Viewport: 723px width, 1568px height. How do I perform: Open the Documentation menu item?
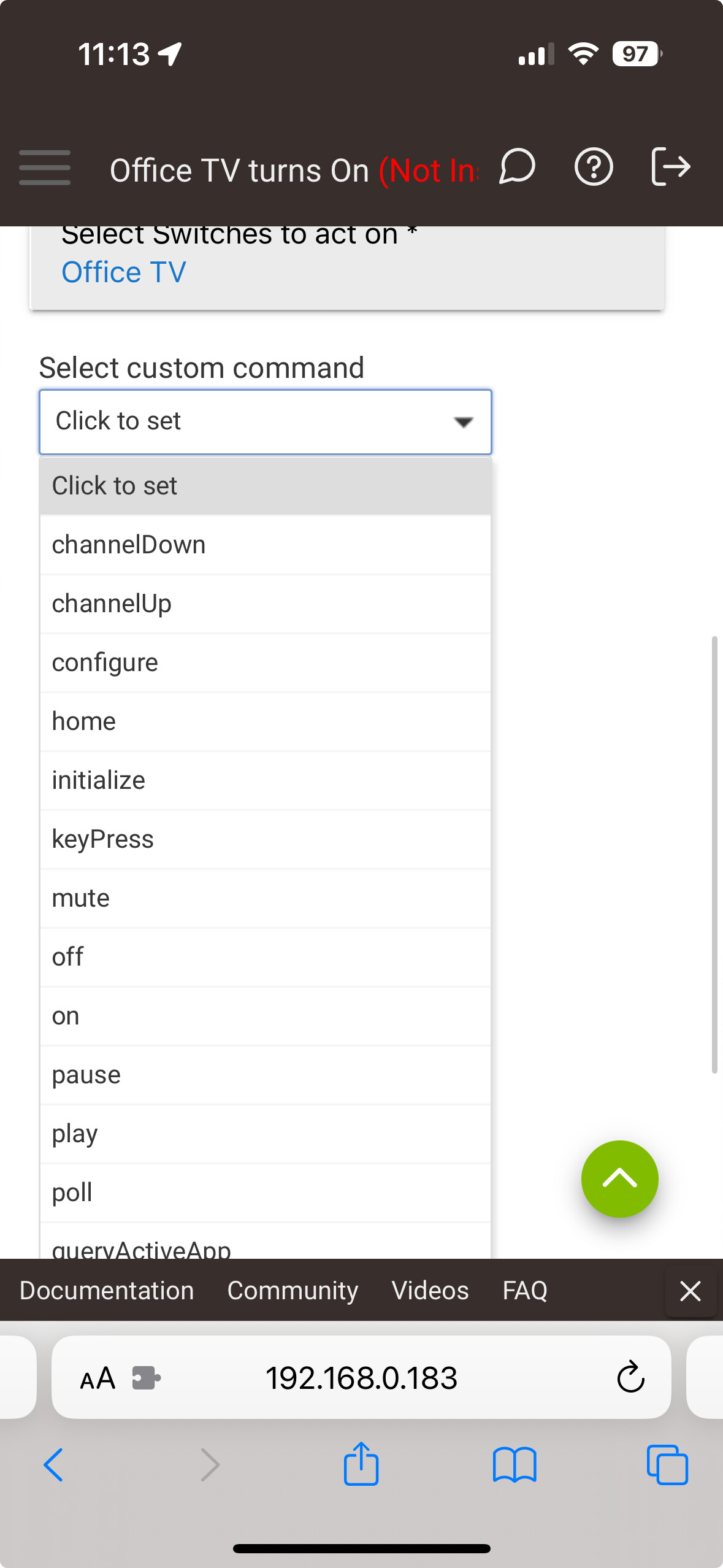coord(105,1290)
